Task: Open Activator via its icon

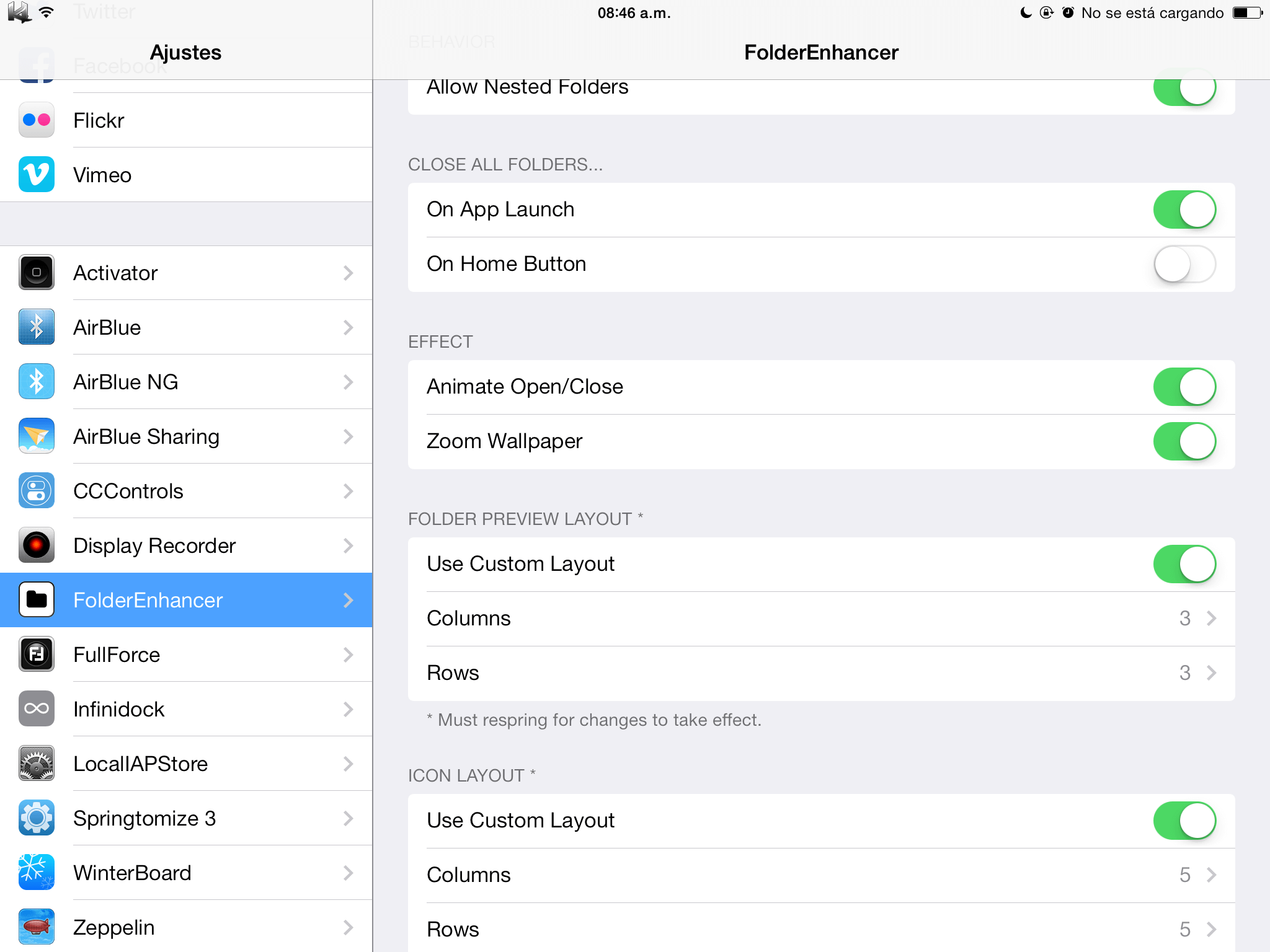Action: tap(37, 273)
